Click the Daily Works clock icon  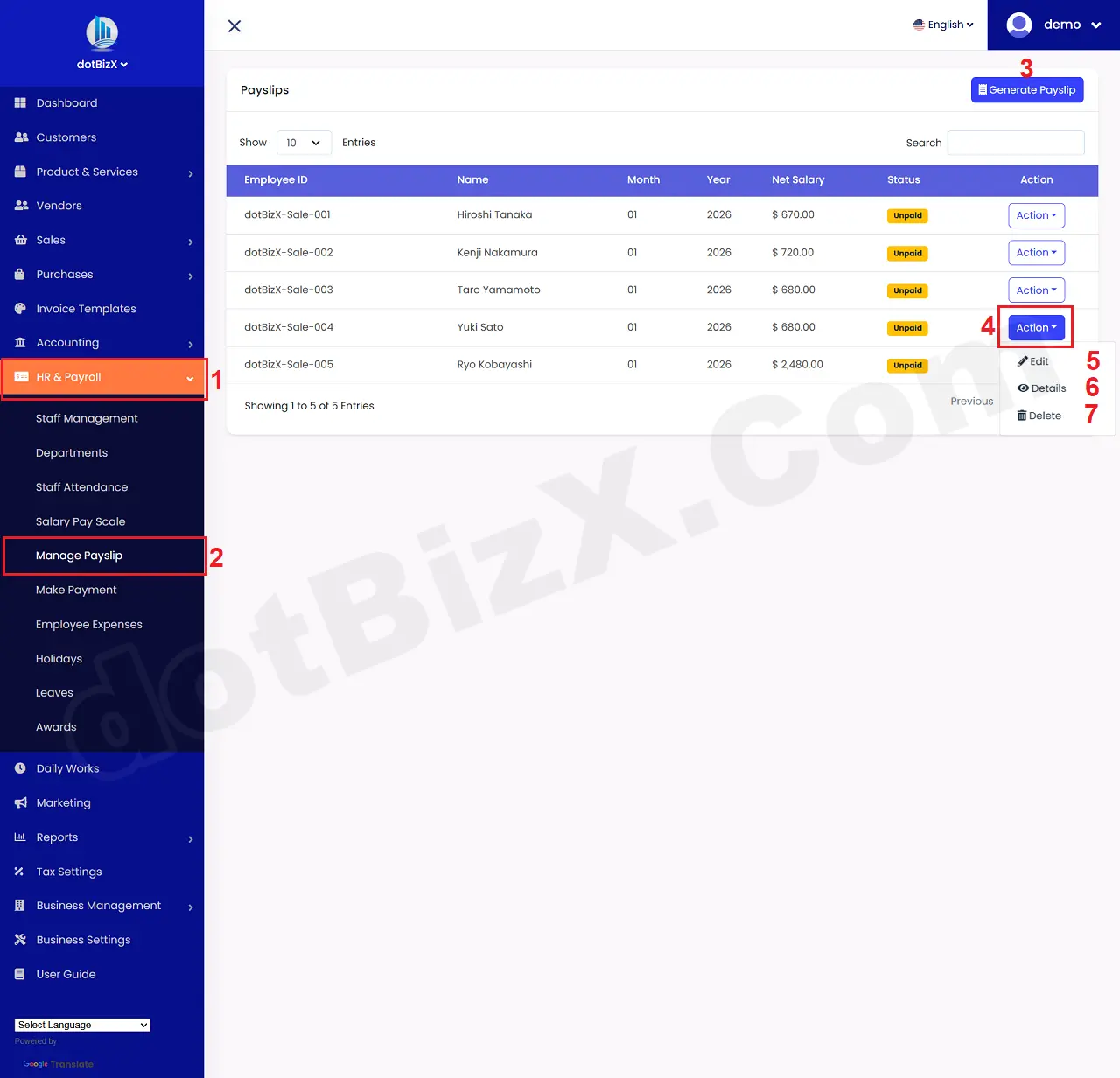pos(20,768)
